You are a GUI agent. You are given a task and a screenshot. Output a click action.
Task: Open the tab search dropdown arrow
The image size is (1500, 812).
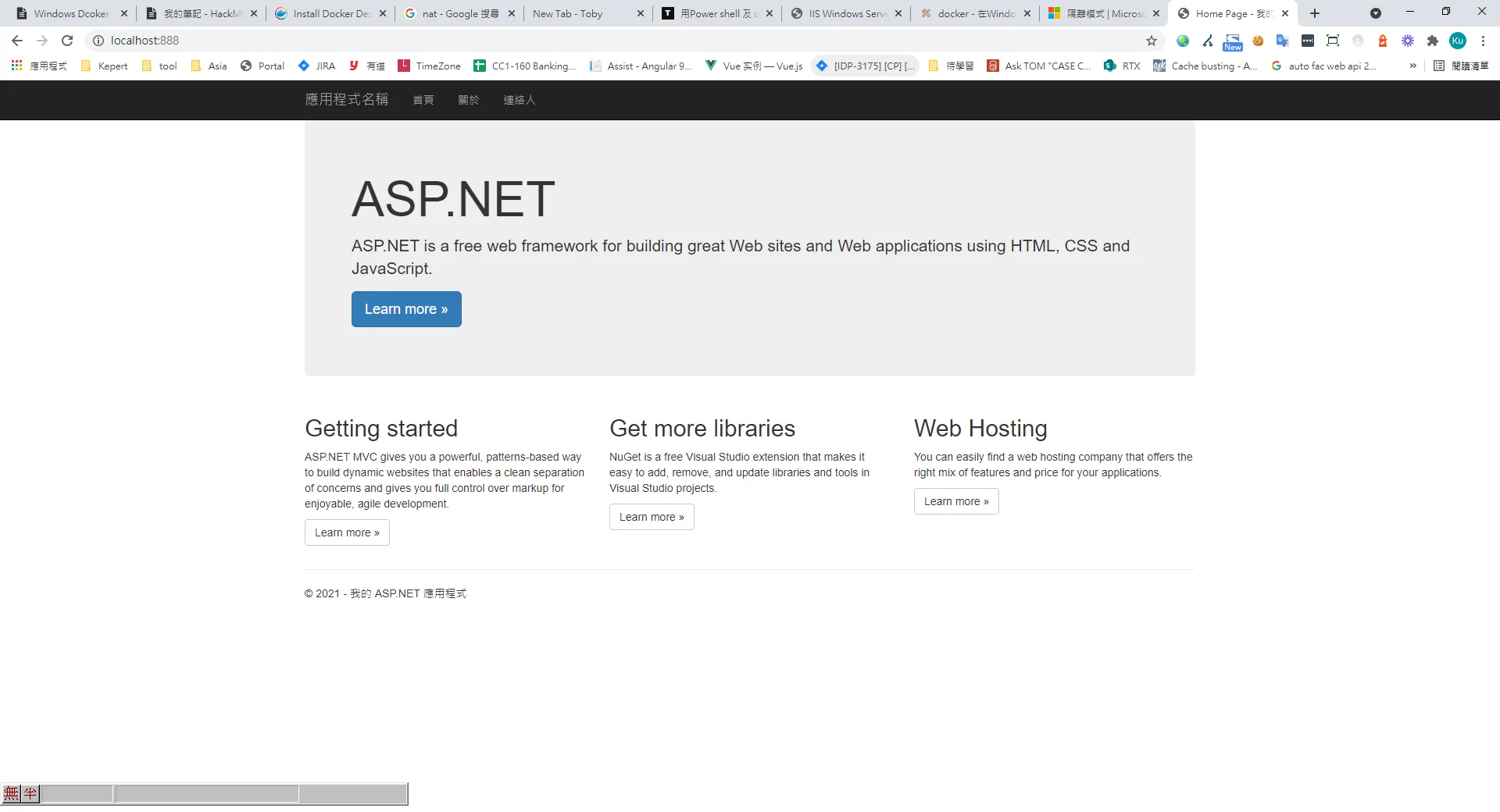(1375, 13)
